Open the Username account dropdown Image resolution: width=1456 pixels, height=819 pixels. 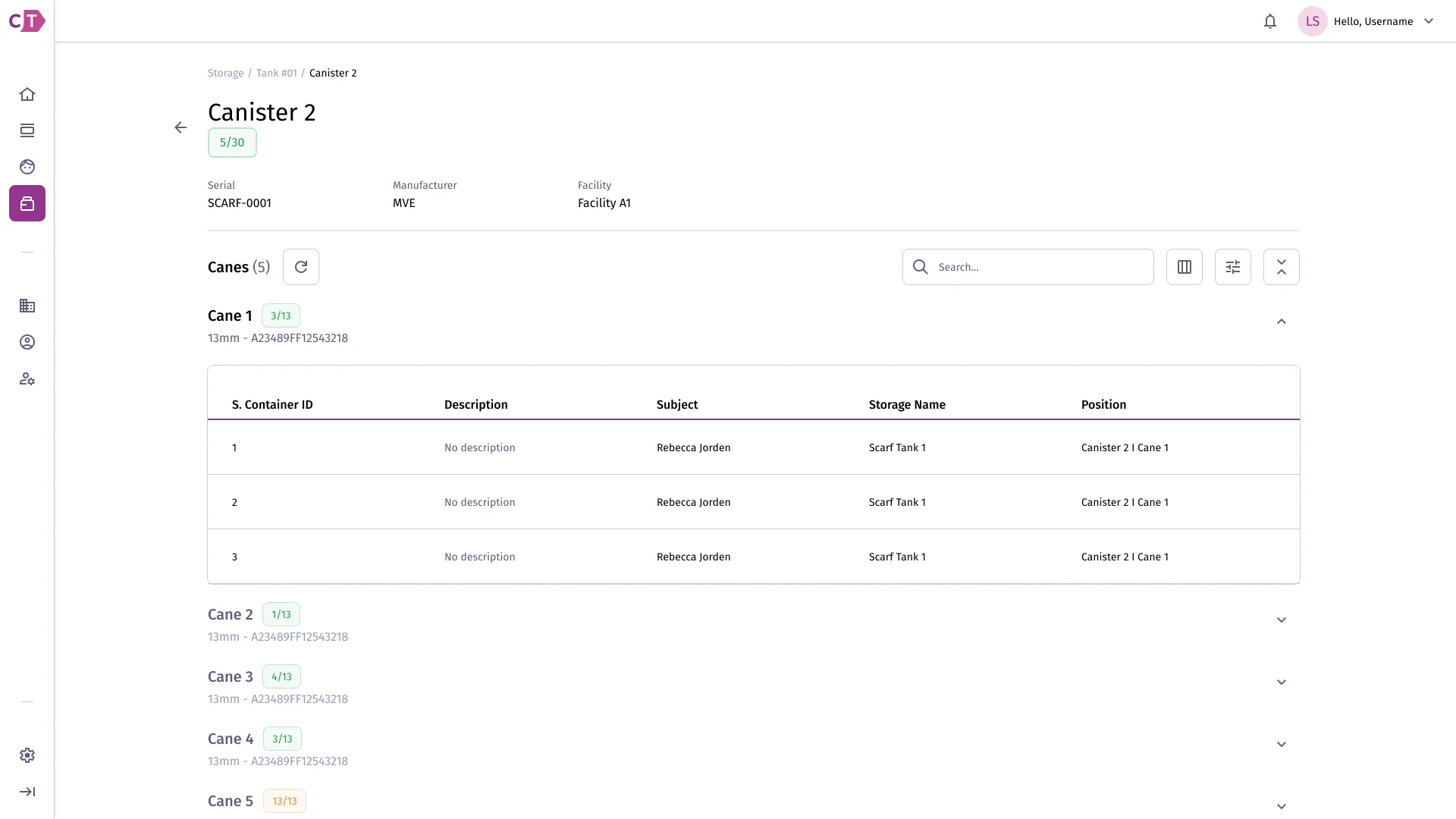point(1367,21)
